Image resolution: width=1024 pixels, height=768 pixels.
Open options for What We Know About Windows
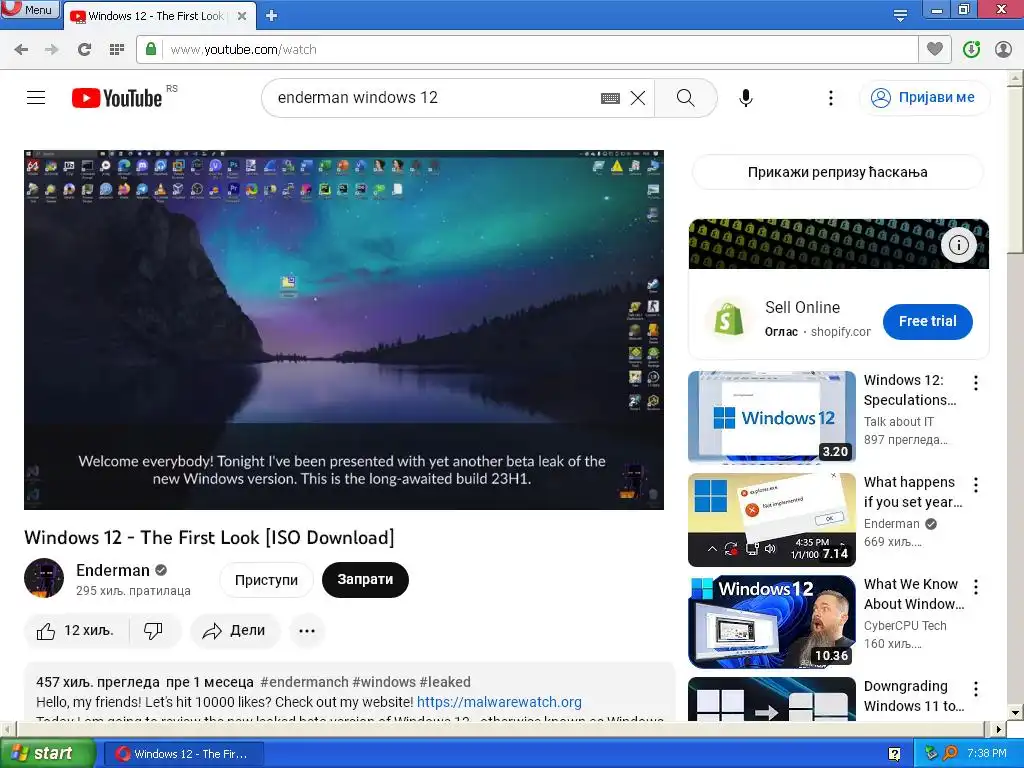tap(976, 586)
